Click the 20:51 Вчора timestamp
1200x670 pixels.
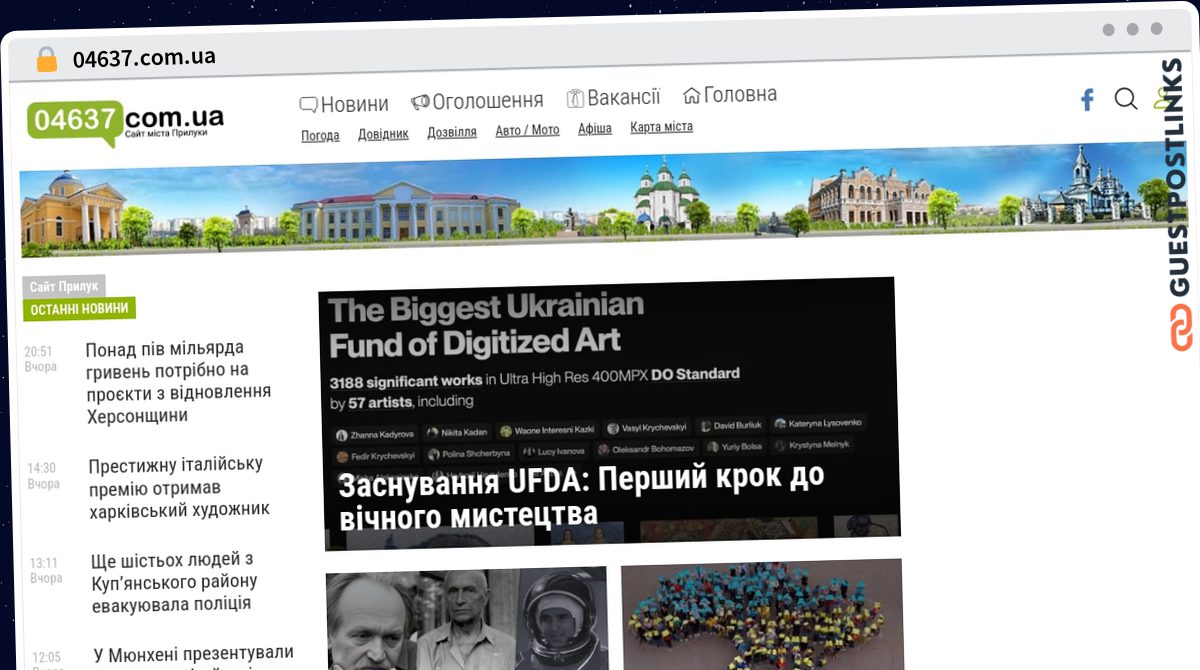pos(40,359)
